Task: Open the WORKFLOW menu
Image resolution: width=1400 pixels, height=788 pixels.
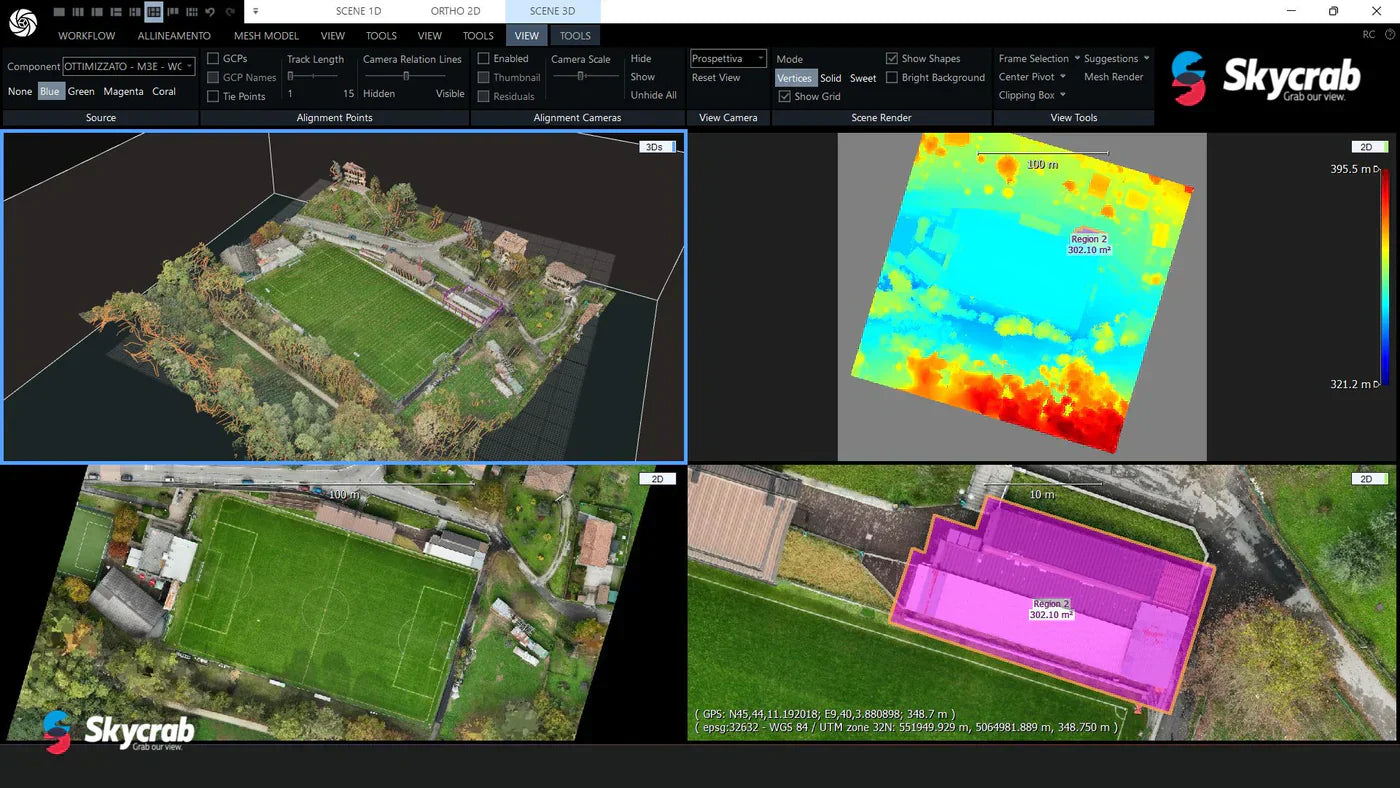Action: tap(86, 35)
